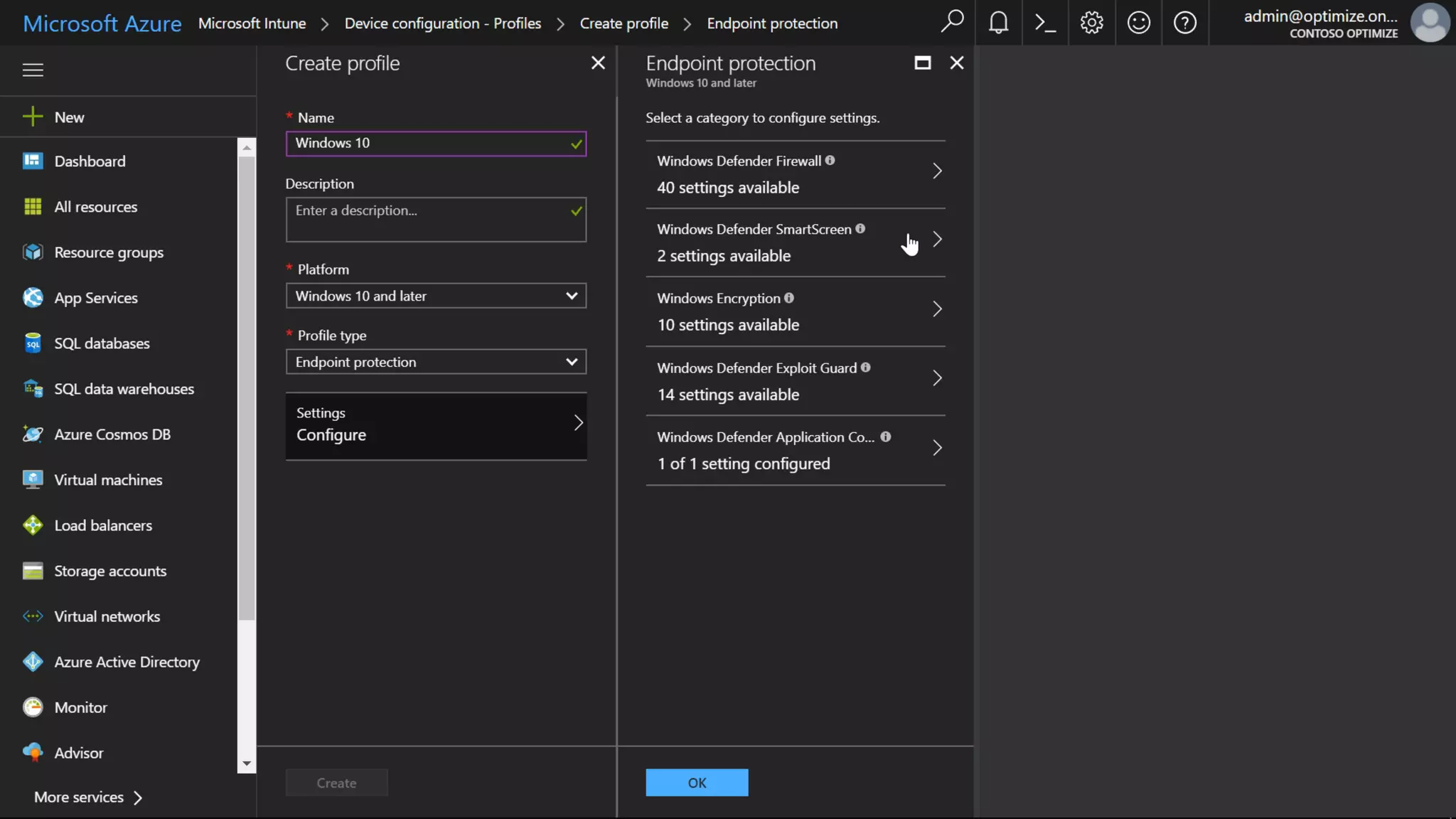The width and height of the screenshot is (1456, 819).
Task: Click the Advisor icon in the sidebar
Action: point(33,752)
